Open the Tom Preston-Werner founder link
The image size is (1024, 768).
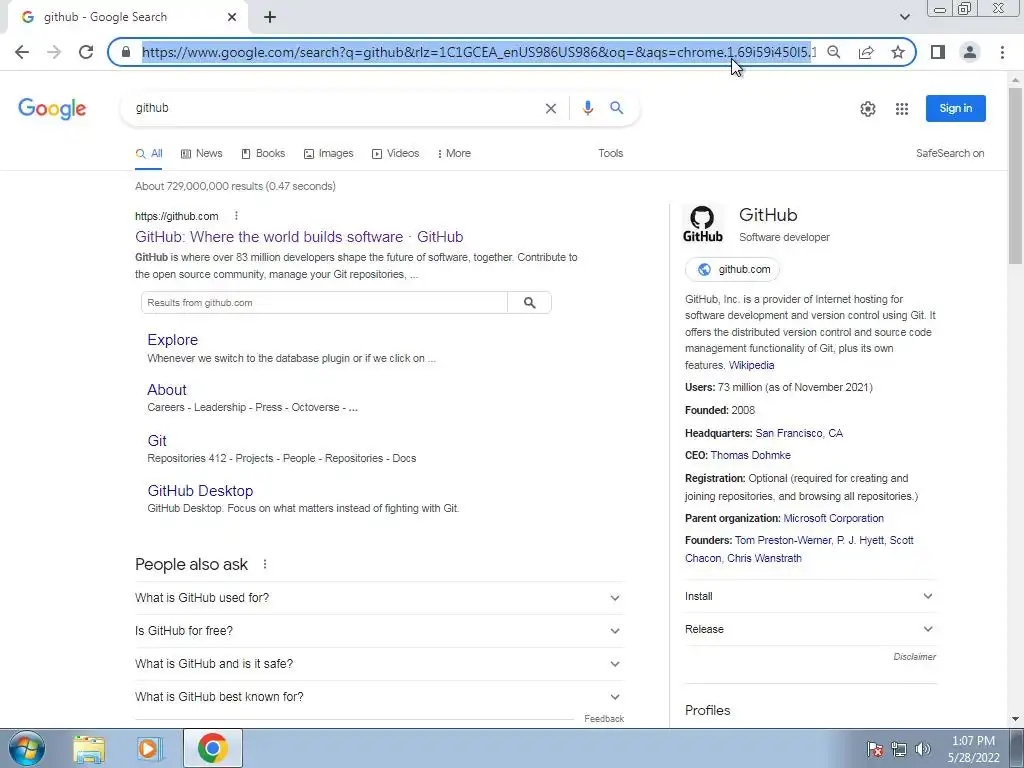(783, 541)
